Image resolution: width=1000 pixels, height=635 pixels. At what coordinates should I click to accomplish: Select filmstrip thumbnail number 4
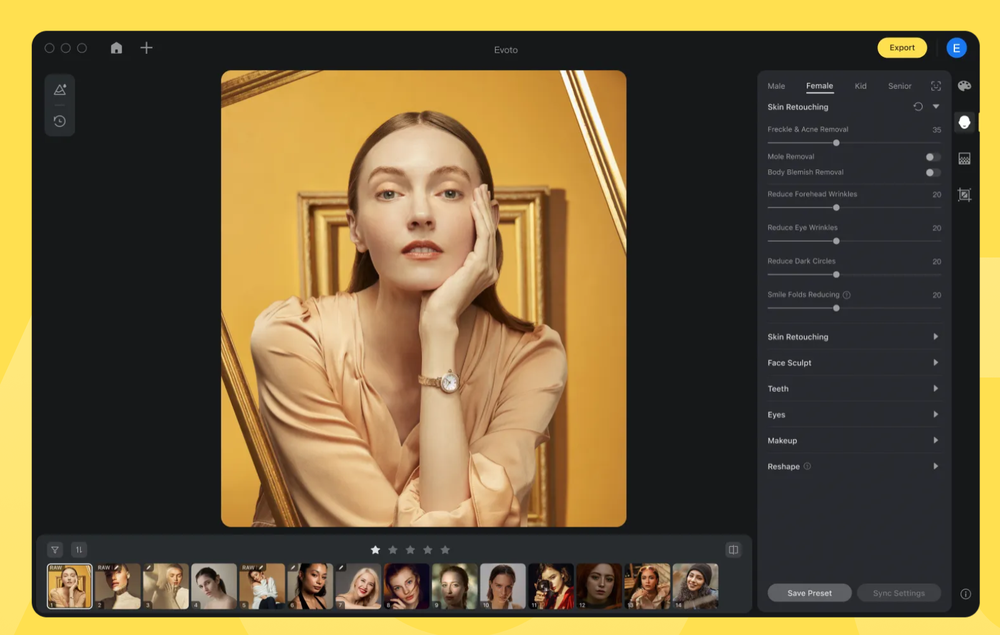click(214, 586)
